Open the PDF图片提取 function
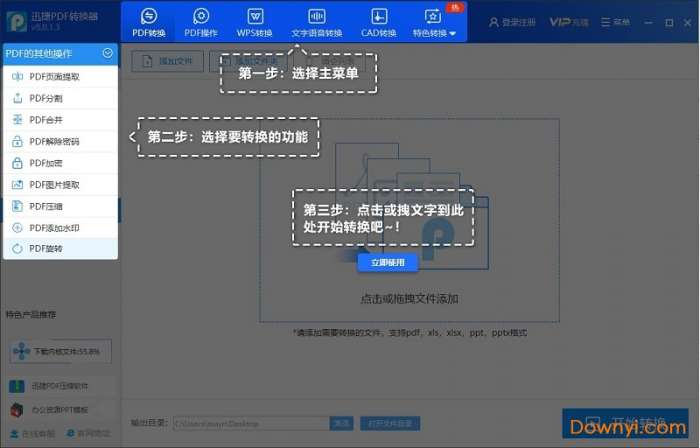 pyautogui.click(x=60, y=185)
